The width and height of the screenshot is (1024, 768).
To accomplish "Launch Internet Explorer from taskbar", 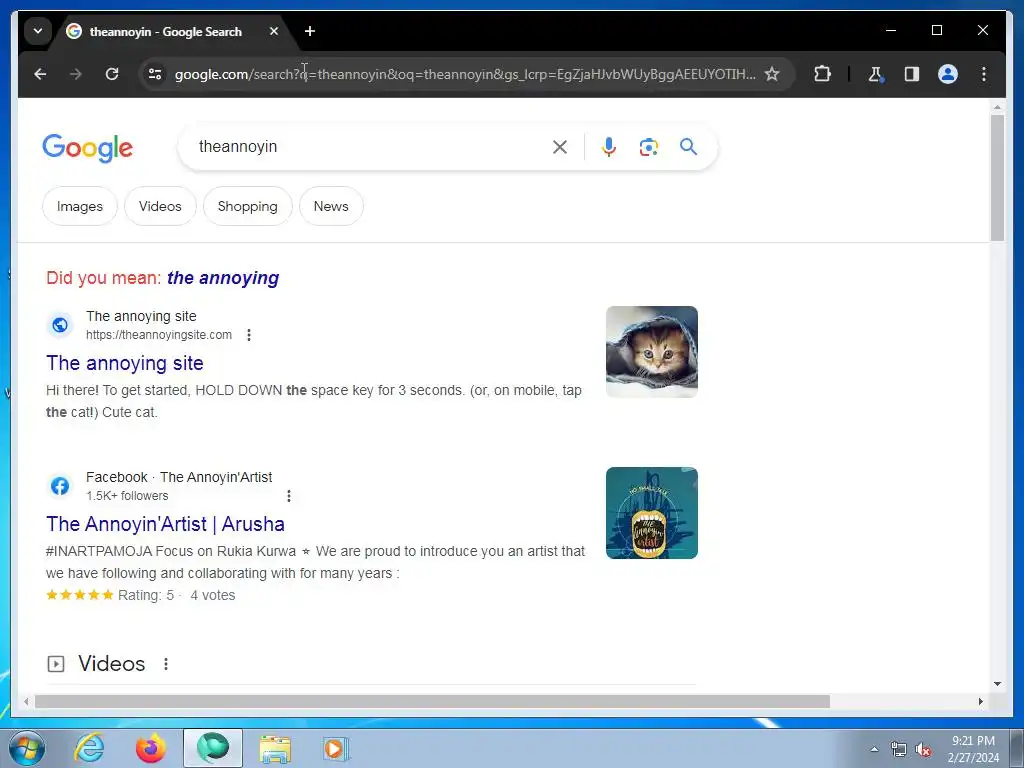I will coord(89,748).
